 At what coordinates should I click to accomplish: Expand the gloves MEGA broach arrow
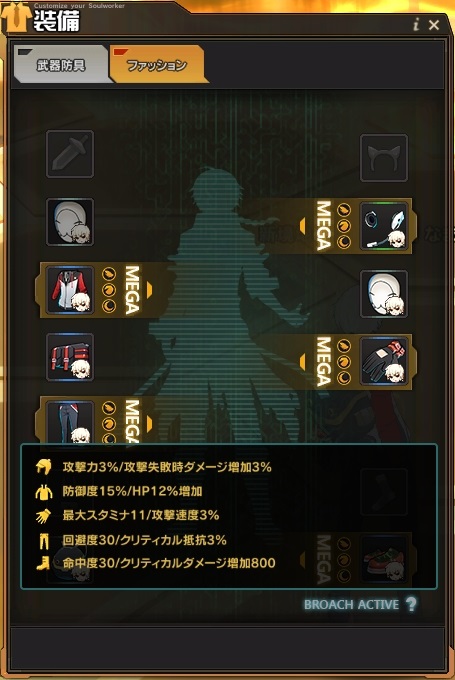303,362
